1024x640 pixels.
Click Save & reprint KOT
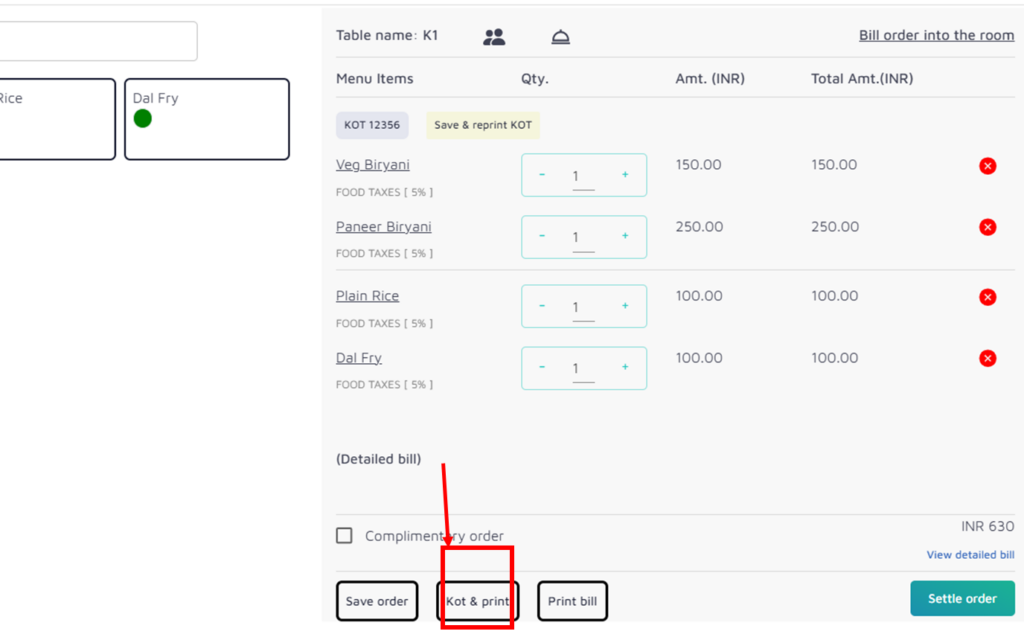[x=483, y=125]
